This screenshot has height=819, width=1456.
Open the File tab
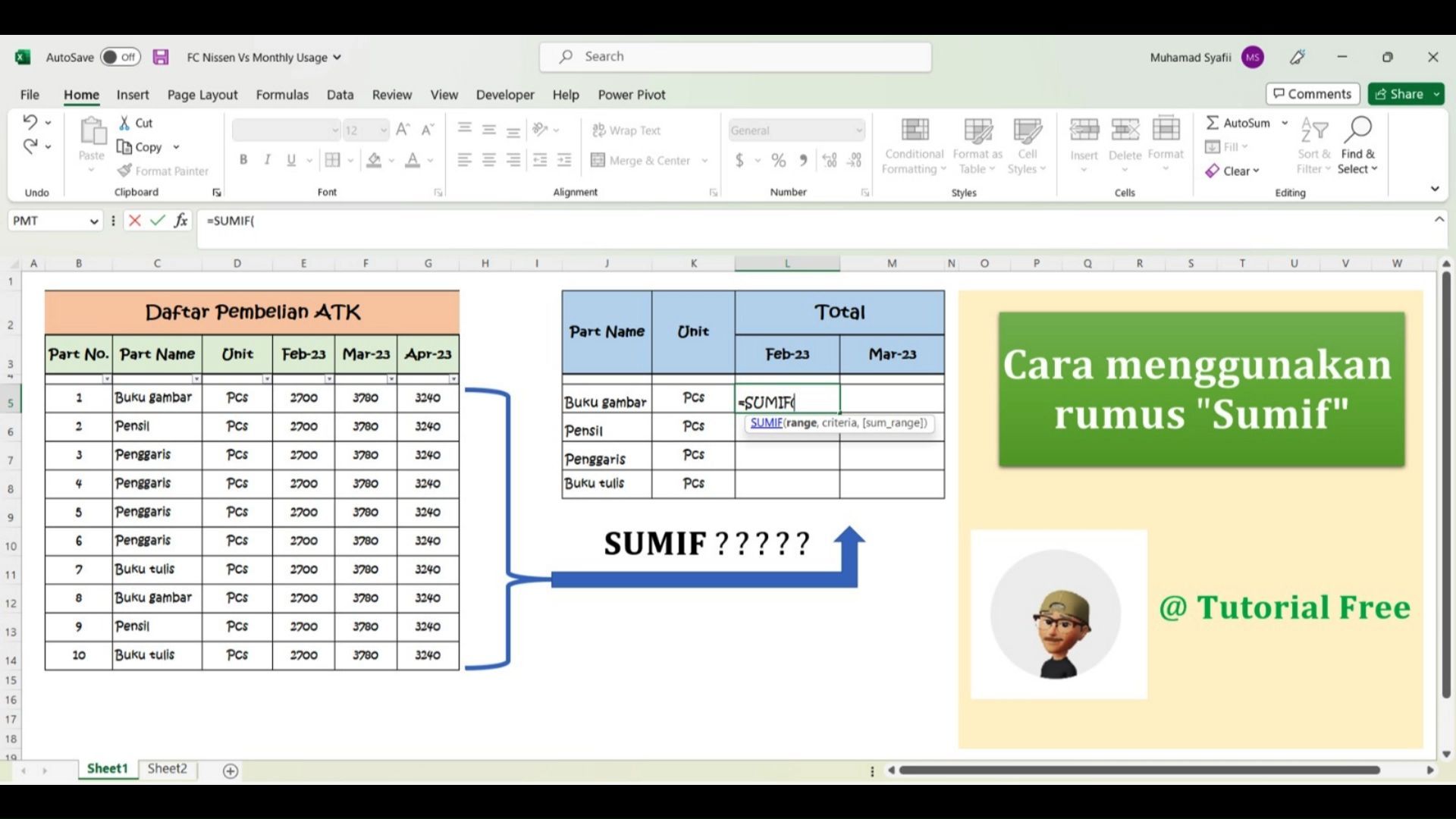click(x=30, y=95)
